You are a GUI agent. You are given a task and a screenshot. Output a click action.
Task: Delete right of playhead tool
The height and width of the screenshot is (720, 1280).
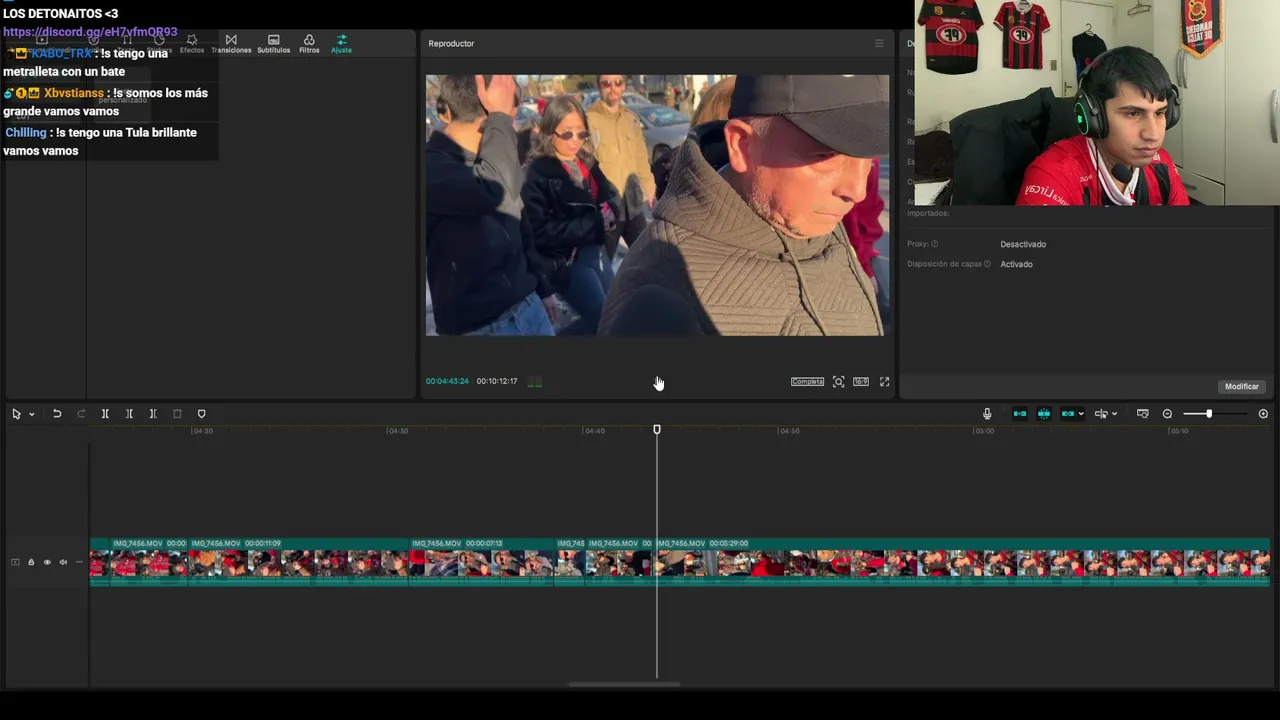pyautogui.click(x=153, y=414)
